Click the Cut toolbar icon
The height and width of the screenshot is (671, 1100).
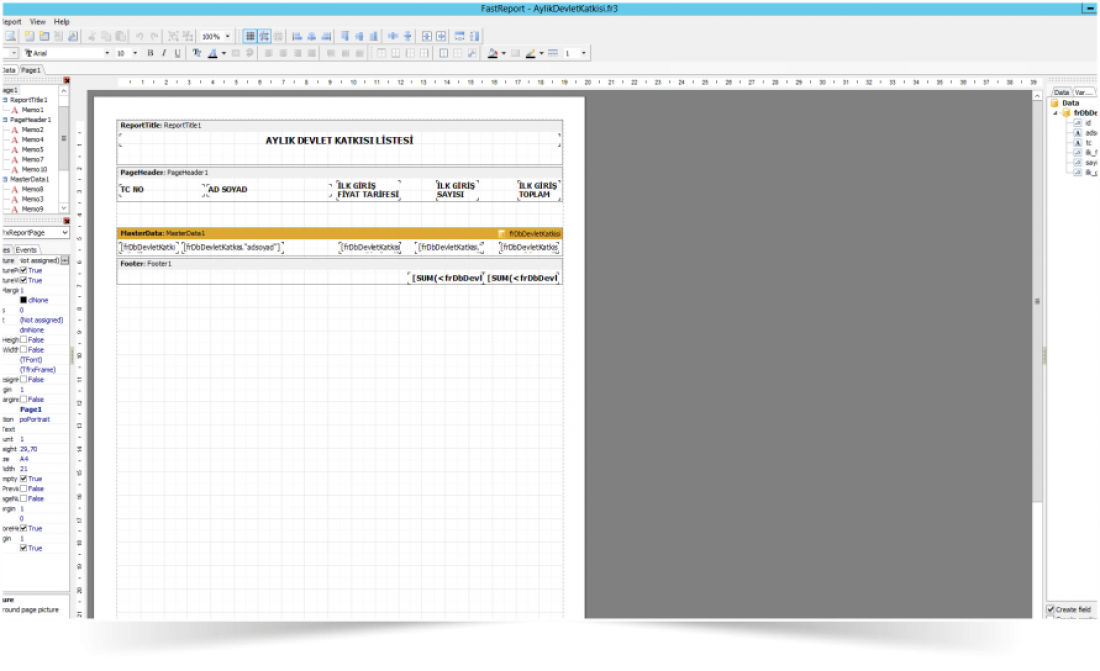[91, 36]
